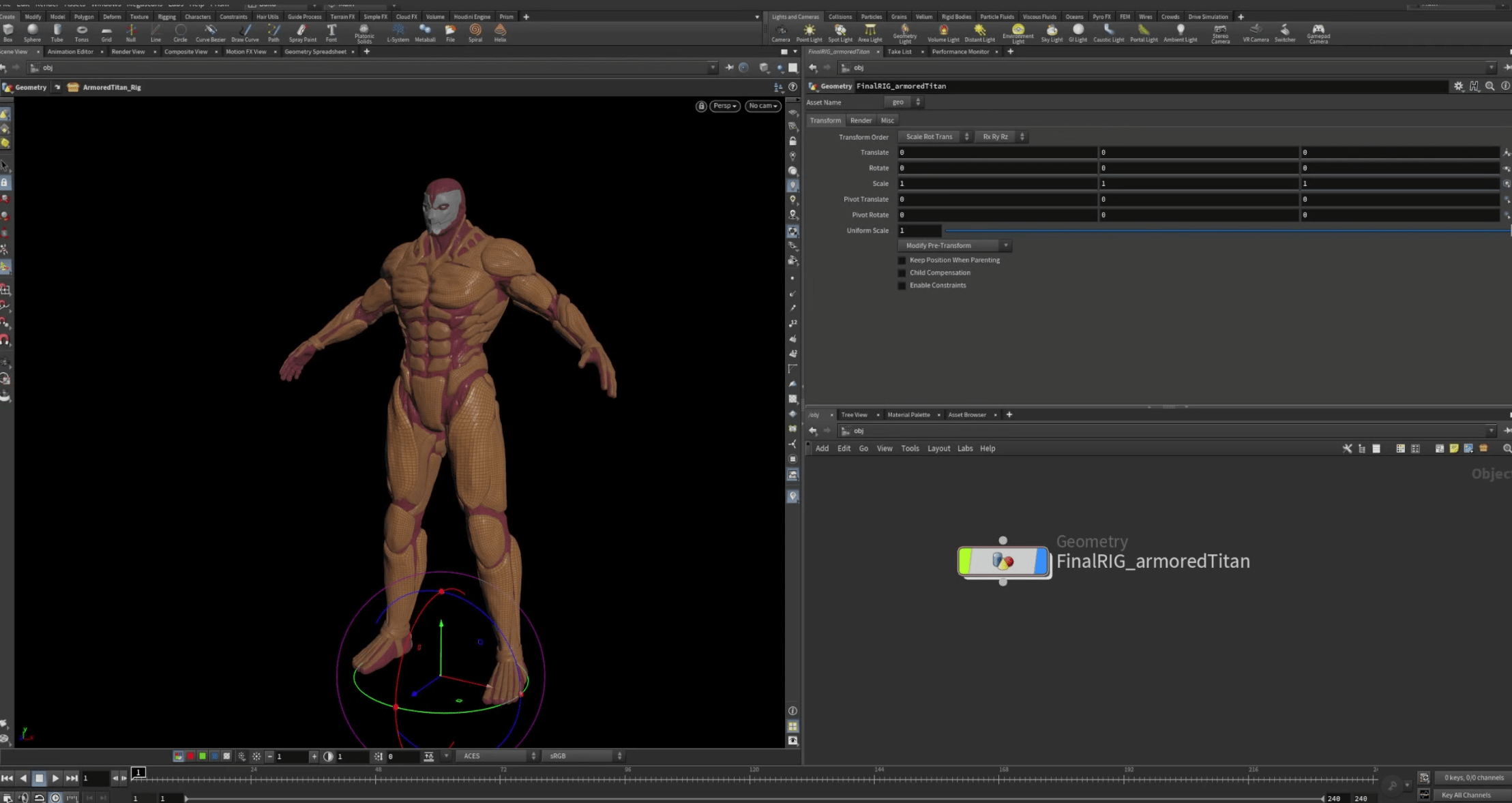Select the Grid shelf tool
Viewport: 1512px width, 803px height.
click(x=106, y=33)
